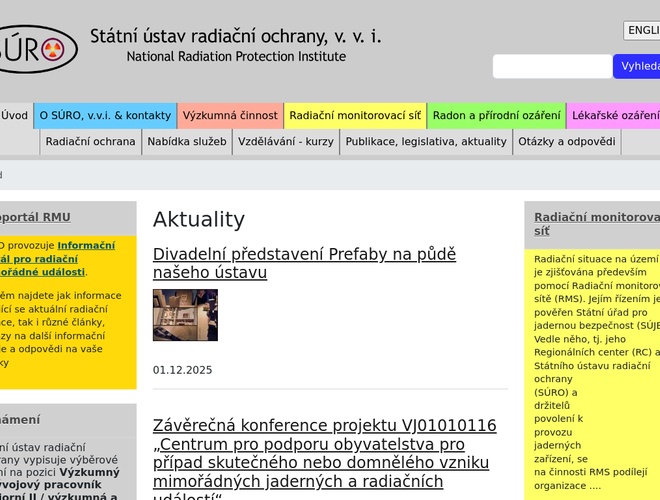Click the Radiační monitorovací síť sidebar heading

click(596, 224)
